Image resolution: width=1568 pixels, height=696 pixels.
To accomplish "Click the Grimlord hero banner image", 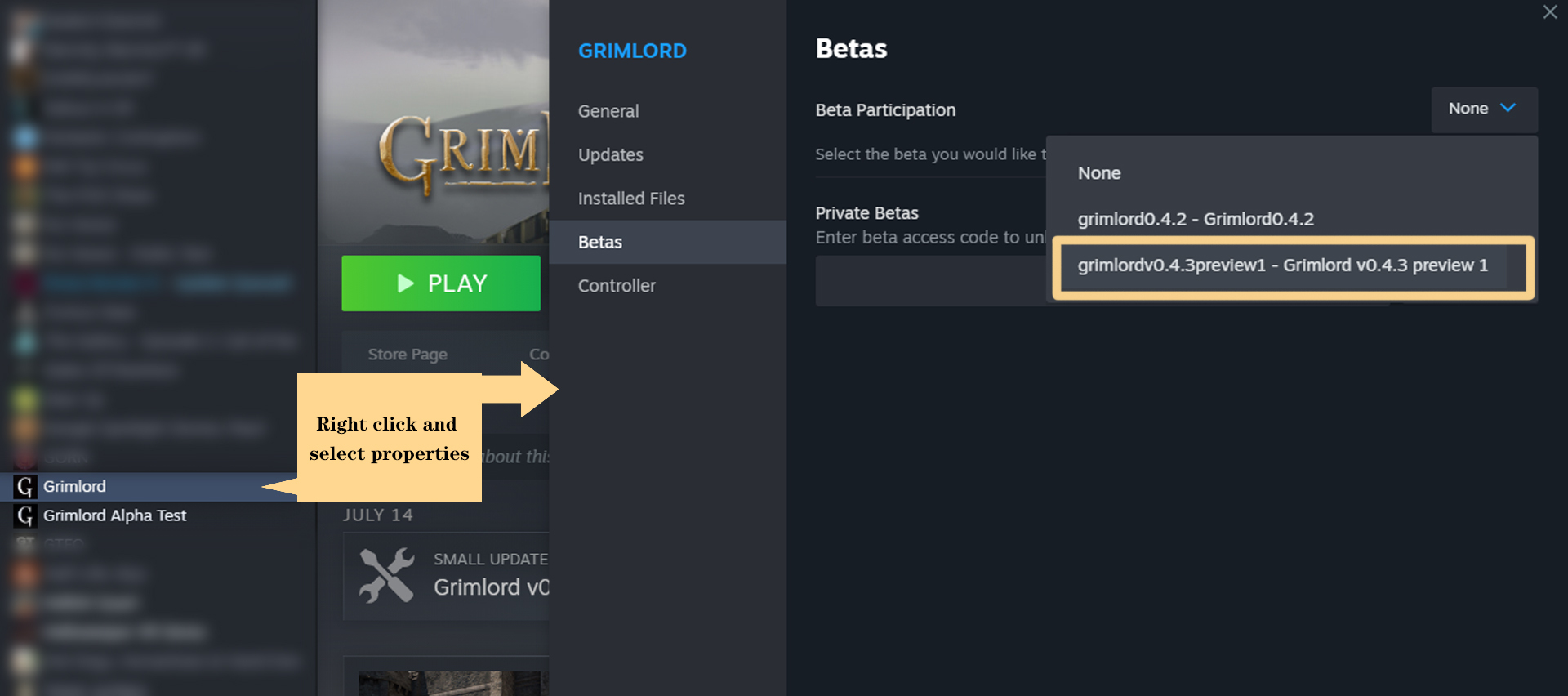I will pyautogui.click(x=434, y=123).
